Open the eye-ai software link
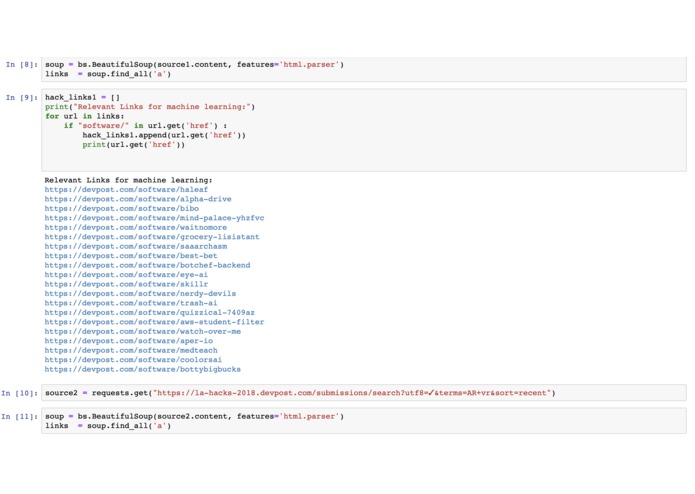The width and height of the screenshot is (695, 494). pos(126,275)
